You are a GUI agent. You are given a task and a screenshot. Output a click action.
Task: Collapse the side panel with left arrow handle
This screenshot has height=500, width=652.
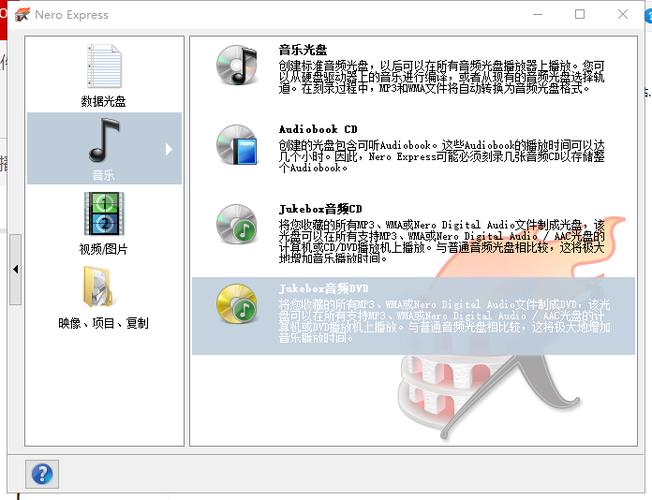(x=15, y=269)
